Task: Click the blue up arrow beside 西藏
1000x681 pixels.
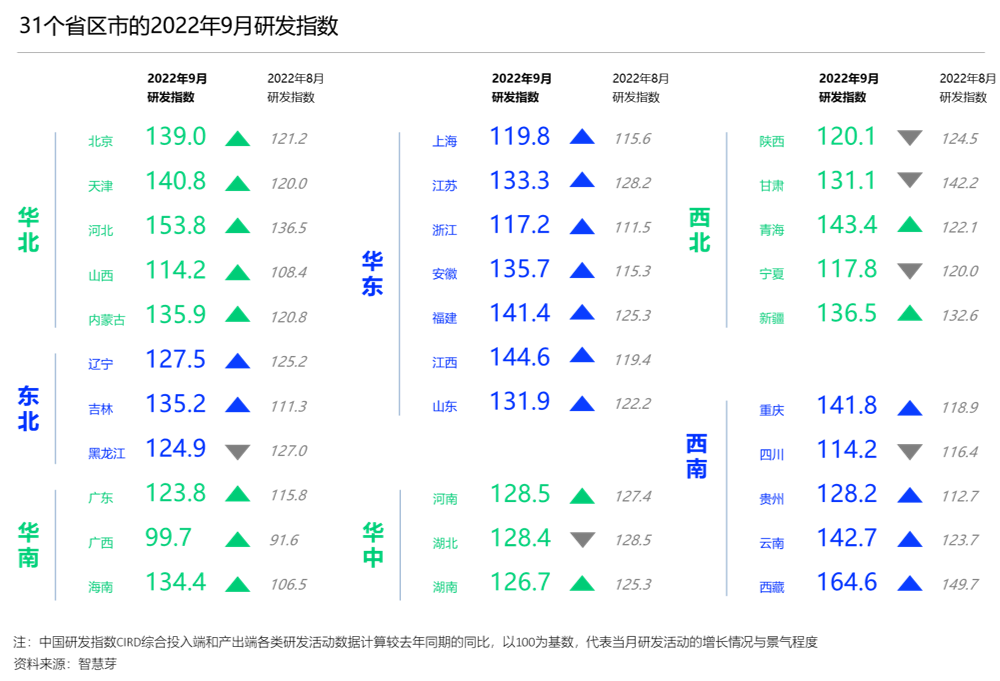Action: pos(909,584)
